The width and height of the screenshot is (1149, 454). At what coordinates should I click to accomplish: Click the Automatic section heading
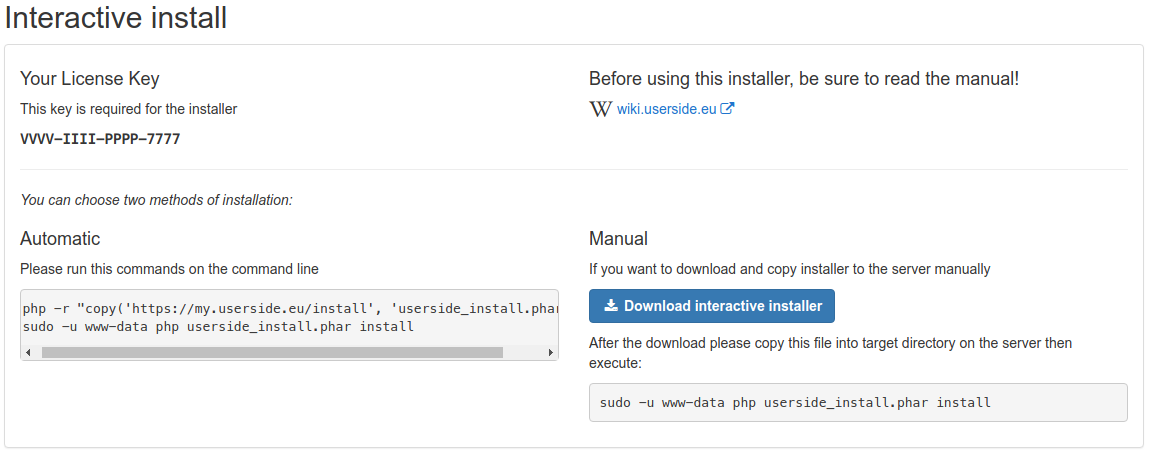point(60,239)
